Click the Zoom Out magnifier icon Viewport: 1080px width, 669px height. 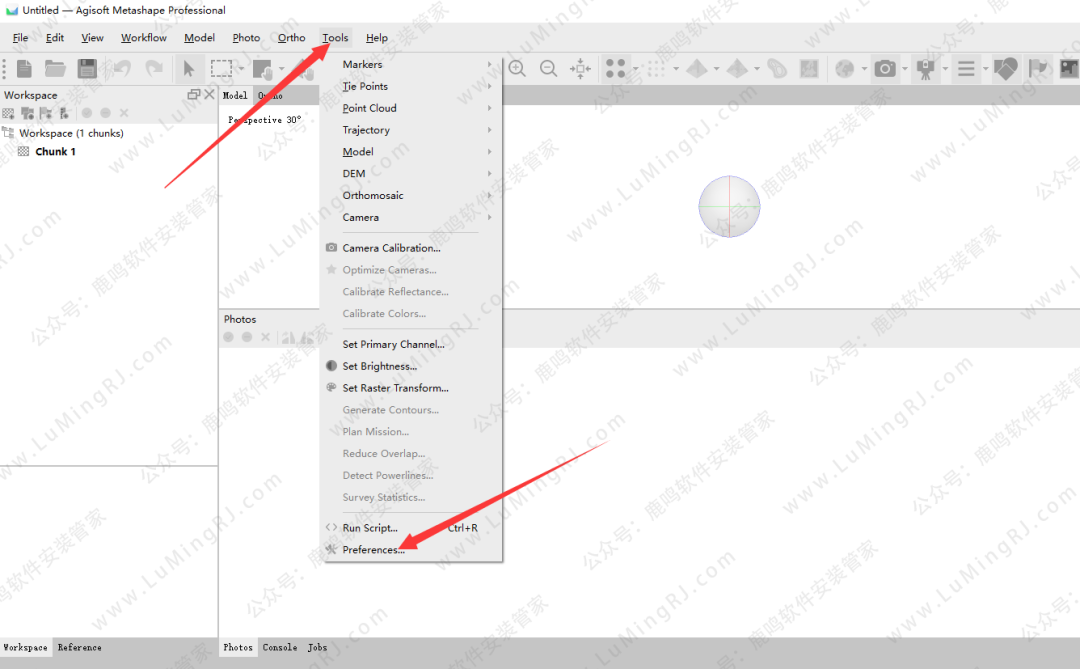pos(548,68)
